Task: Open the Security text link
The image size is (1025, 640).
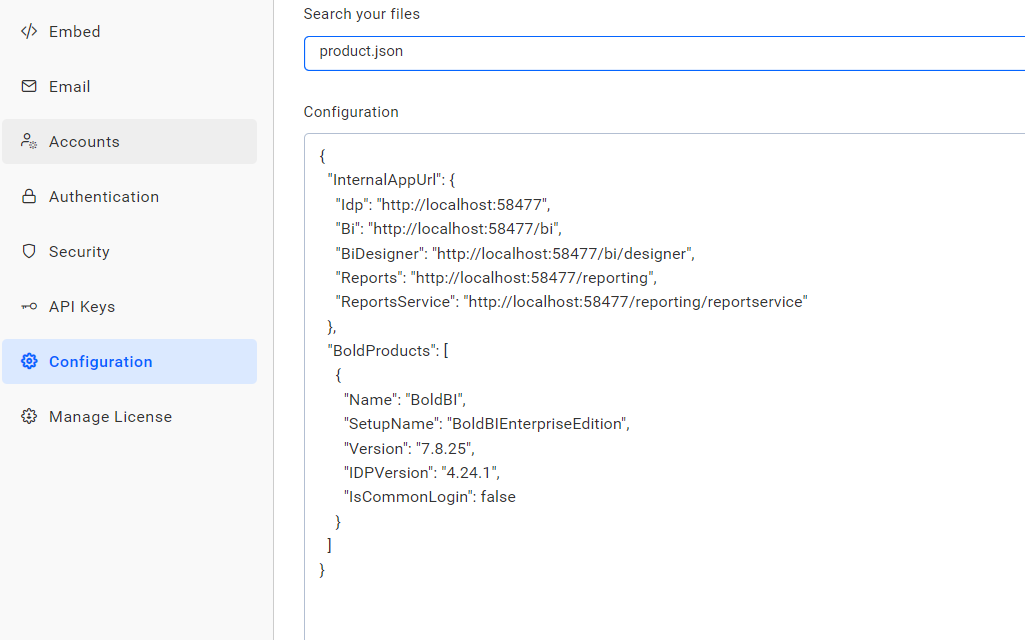Action: pyautogui.click(x=79, y=252)
